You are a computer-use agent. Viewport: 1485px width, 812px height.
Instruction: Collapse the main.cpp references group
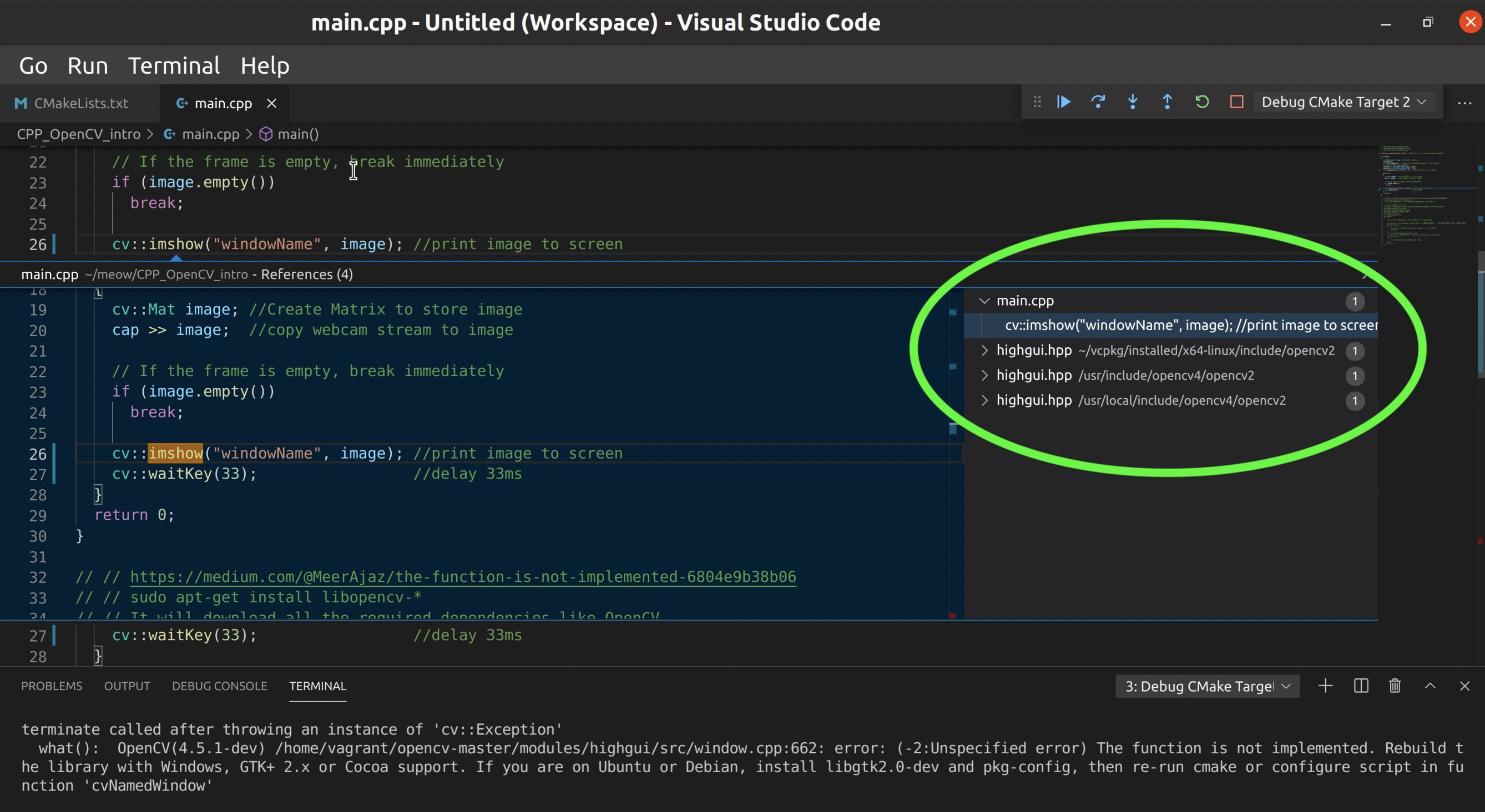[x=984, y=301]
